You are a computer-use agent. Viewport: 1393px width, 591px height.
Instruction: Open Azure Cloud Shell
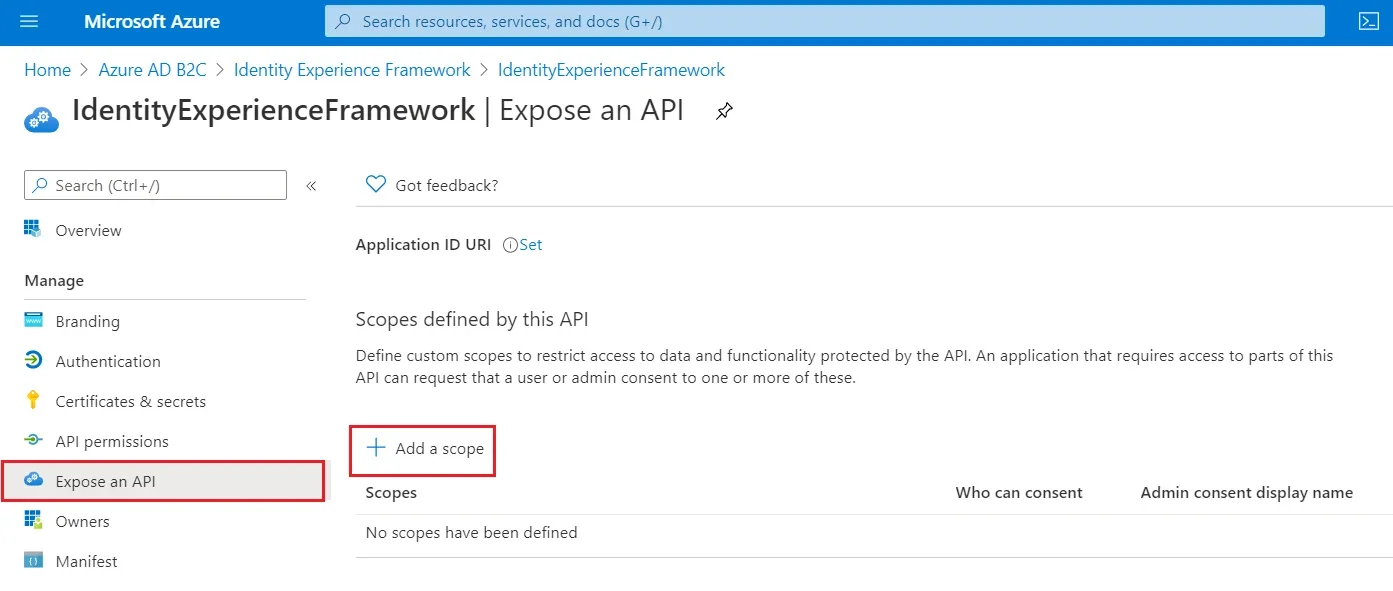pyautogui.click(x=1368, y=20)
